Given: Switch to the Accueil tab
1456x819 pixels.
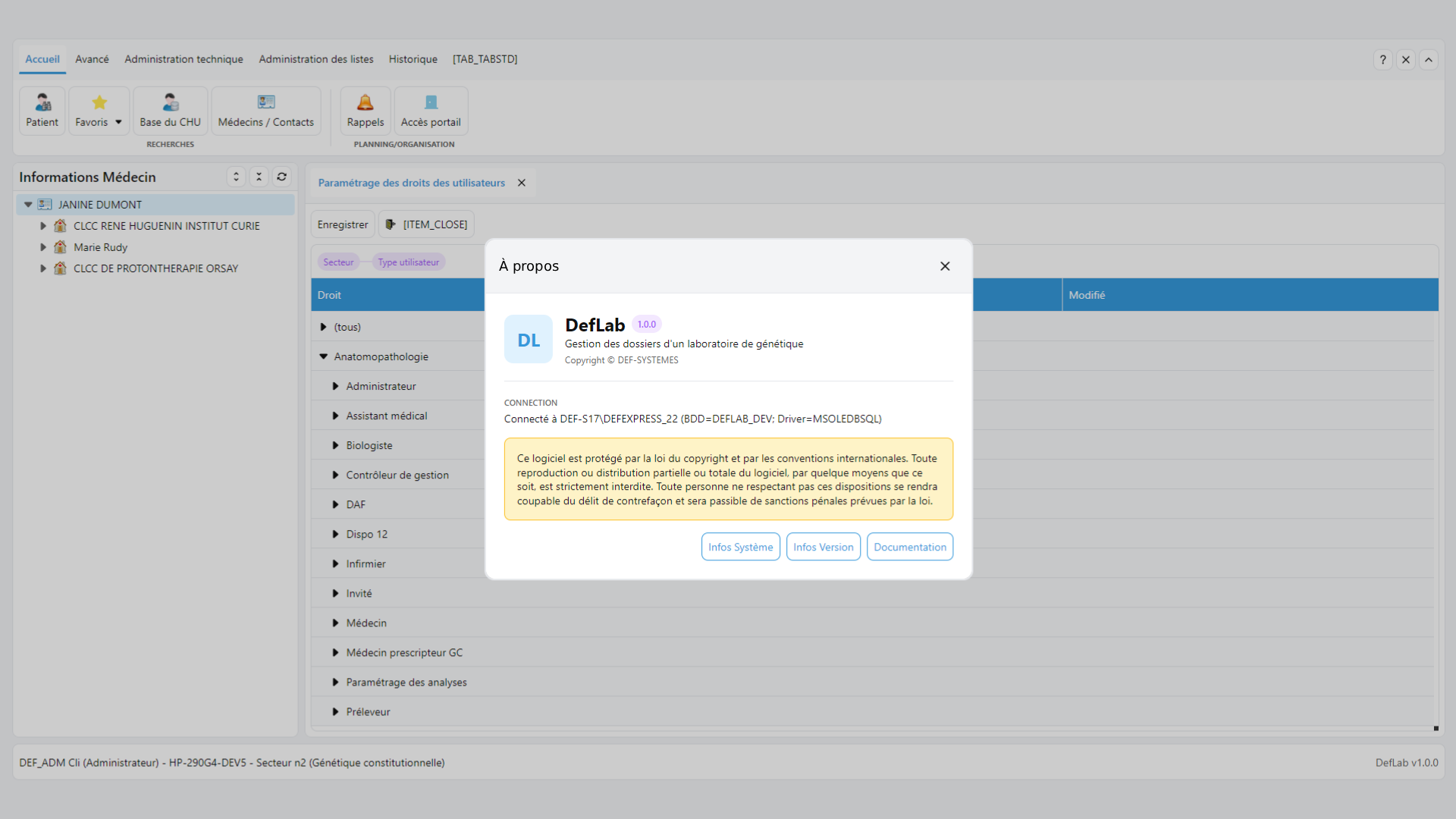Looking at the screenshot, I should coord(42,59).
